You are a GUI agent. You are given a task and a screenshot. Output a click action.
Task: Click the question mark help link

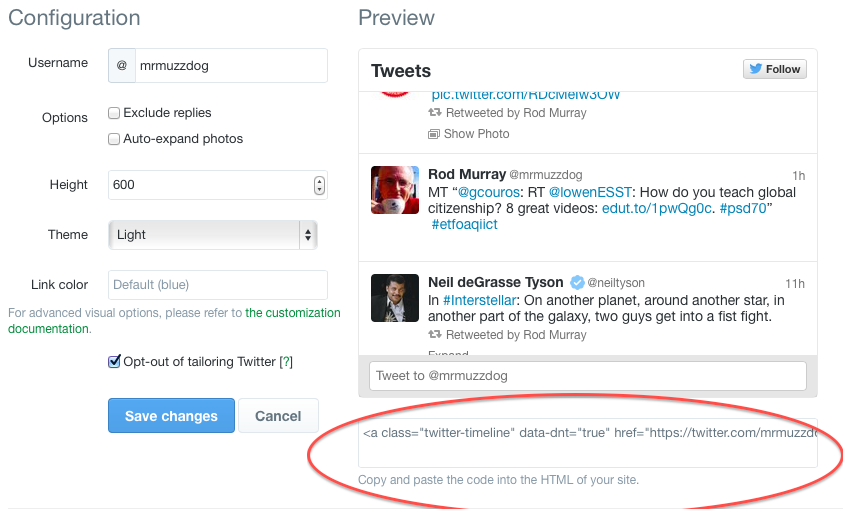(286, 362)
